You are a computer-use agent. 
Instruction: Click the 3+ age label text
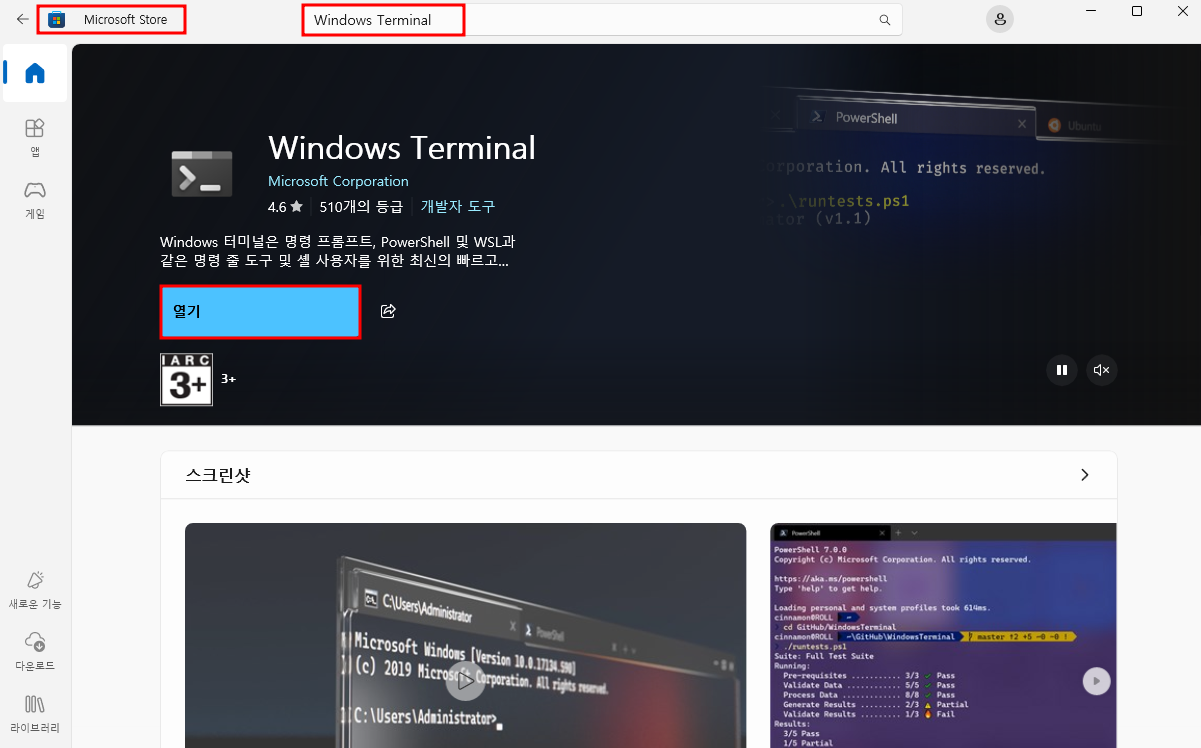228,379
